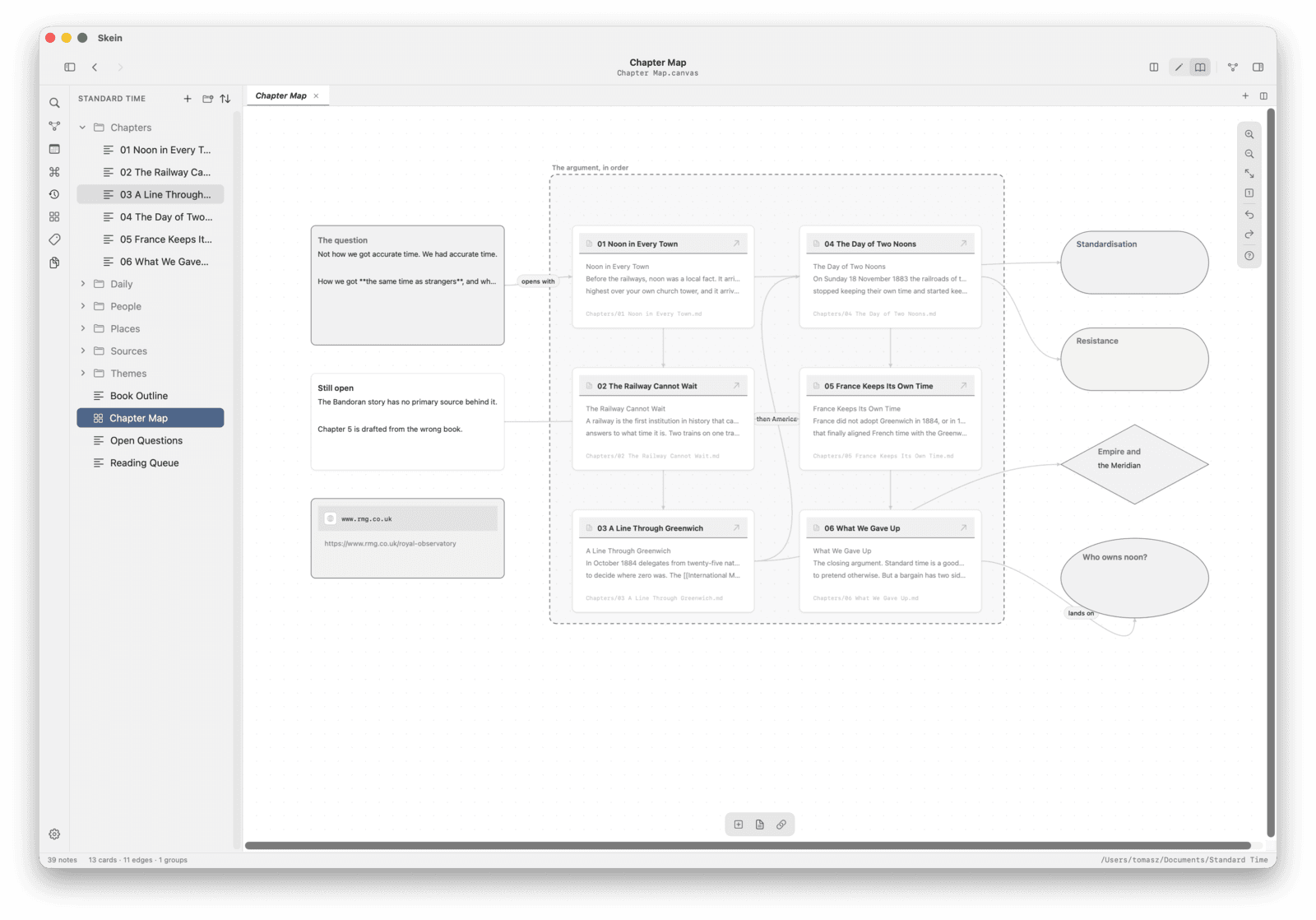
Task: Fit canvas to screen
Action: (x=1249, y=174)
